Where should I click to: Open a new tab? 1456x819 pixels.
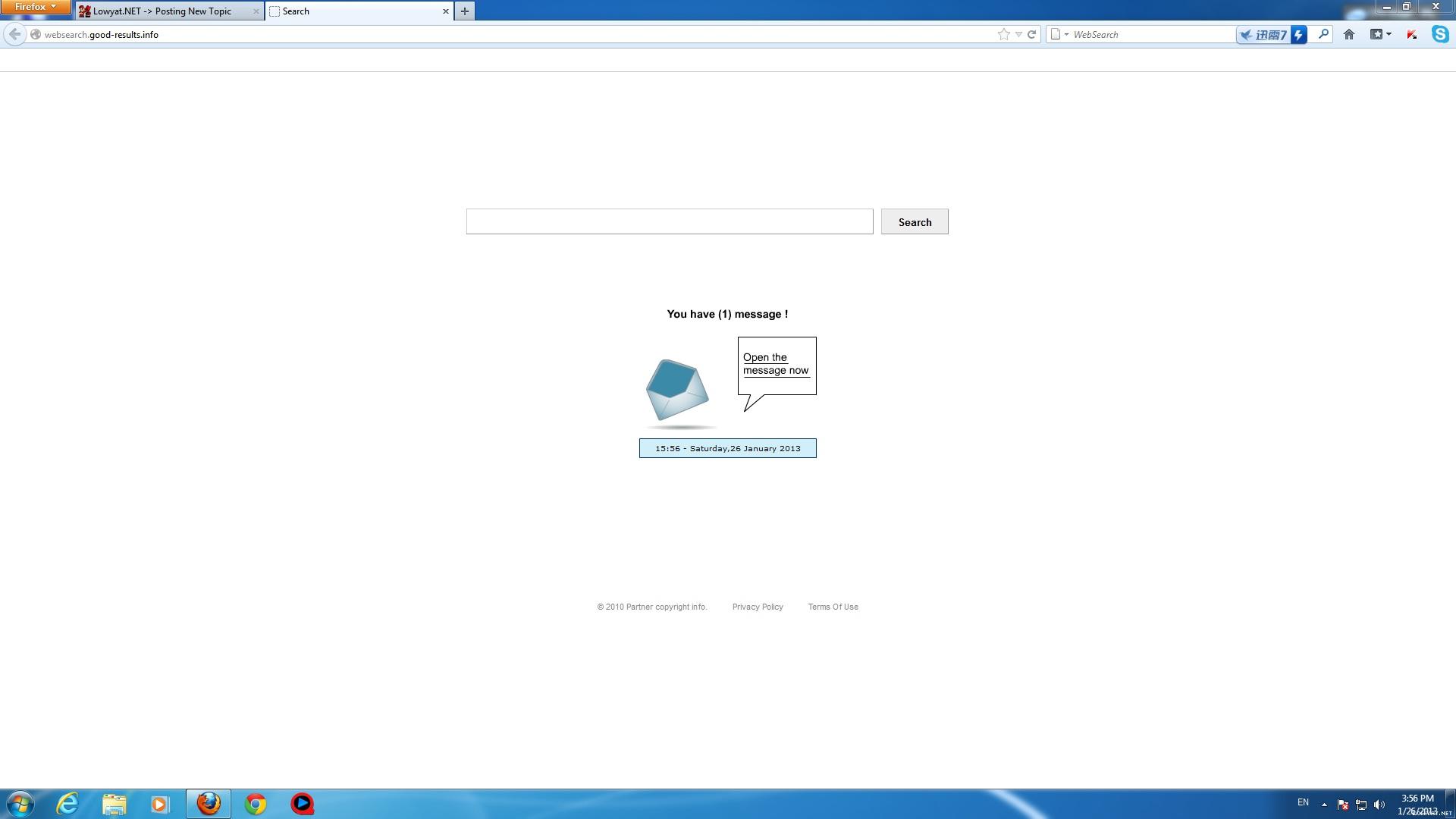tap(464, 11)
